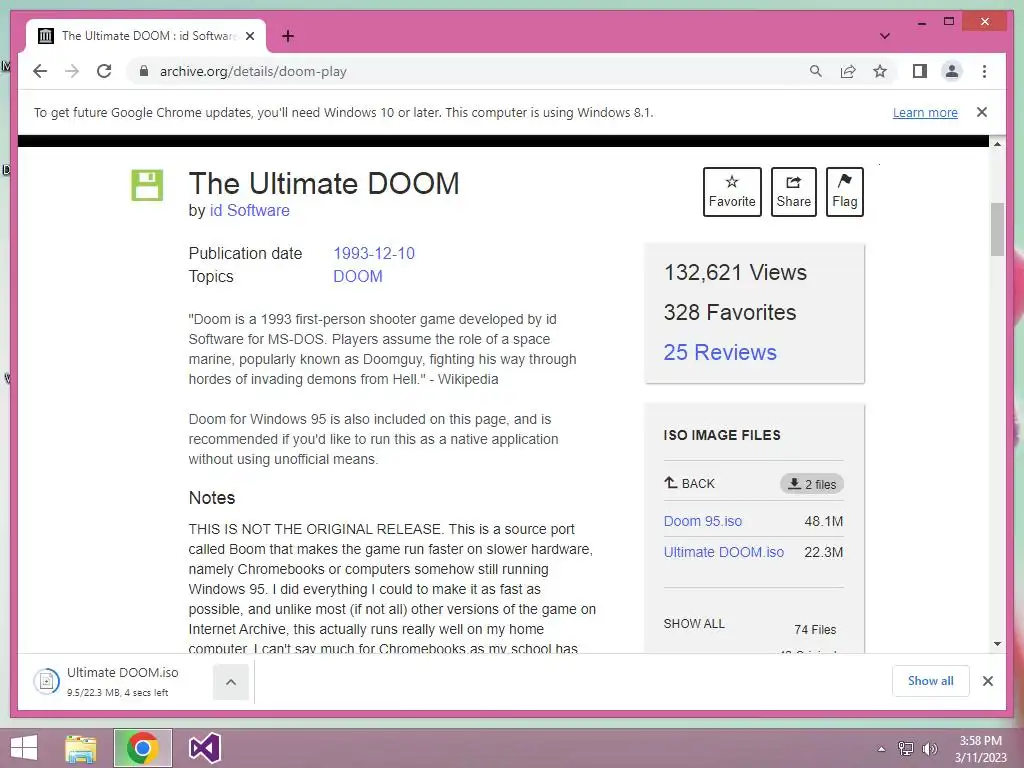
Task: Open the zoom magnifier icon in address bar
Action: tap(816, 71)
